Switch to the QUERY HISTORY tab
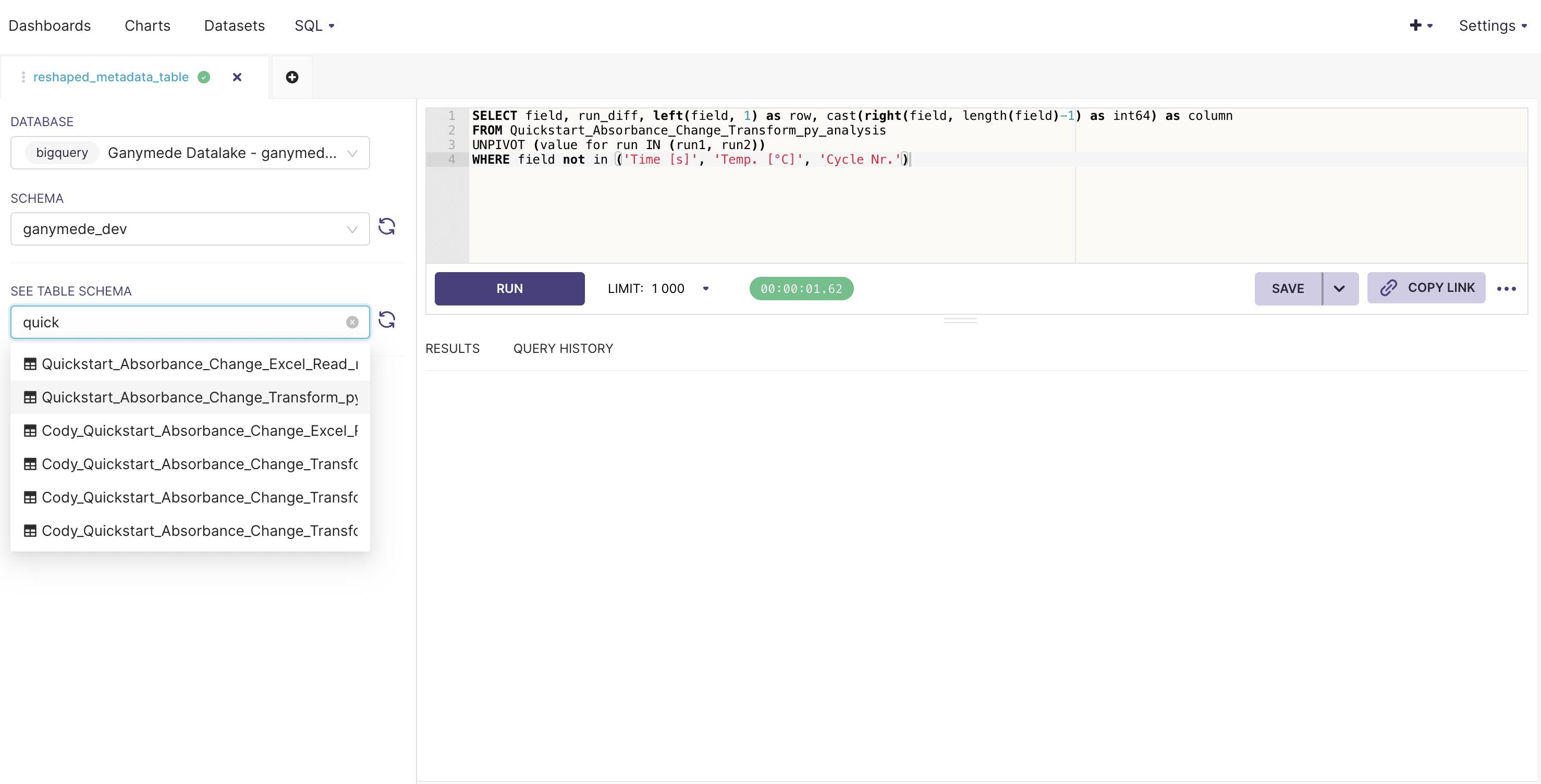The width and height of the screenshot is (1541, 784). click(x=563, y=348)
